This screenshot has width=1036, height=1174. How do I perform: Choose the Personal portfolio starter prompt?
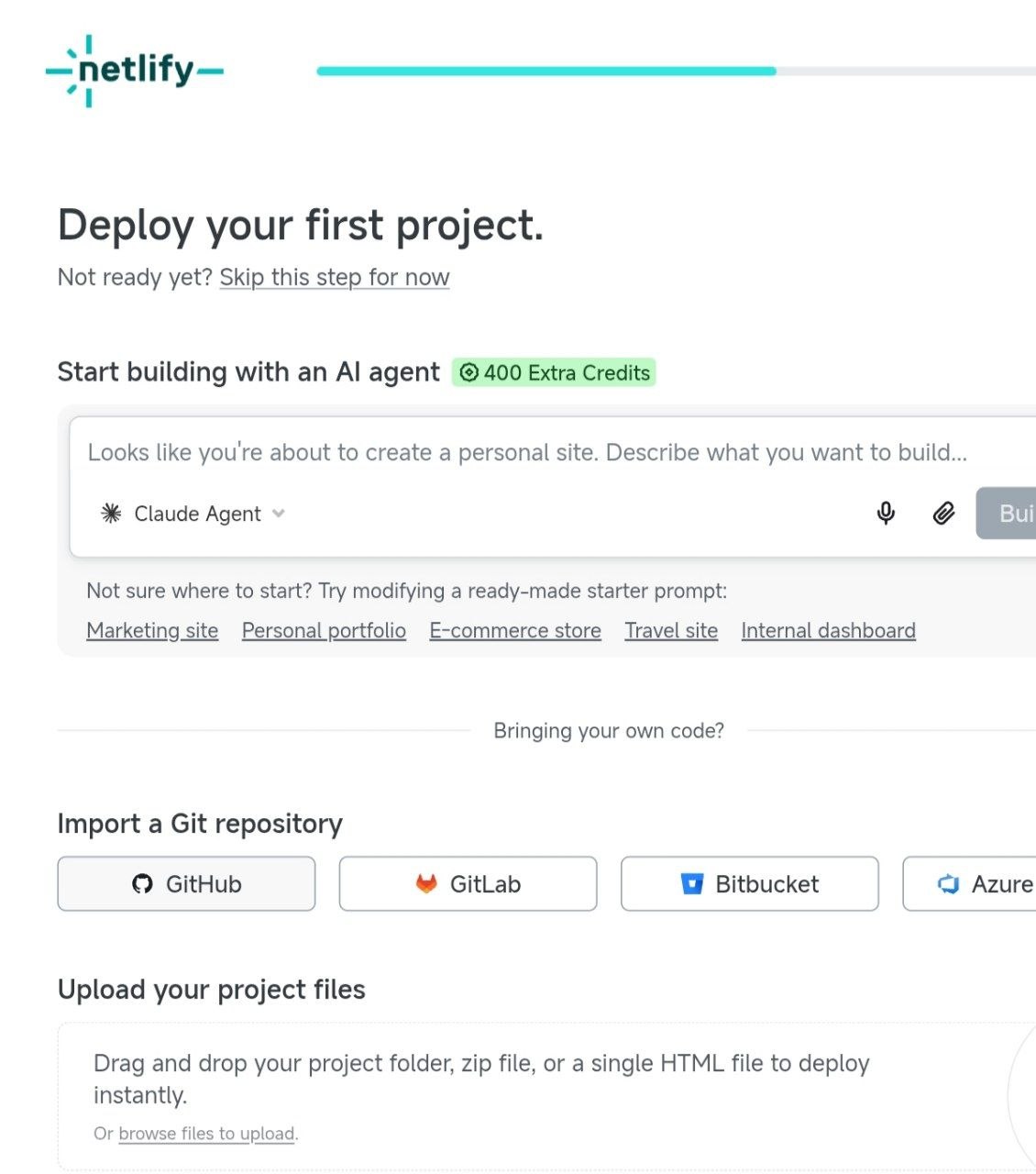tap(323, 630)
